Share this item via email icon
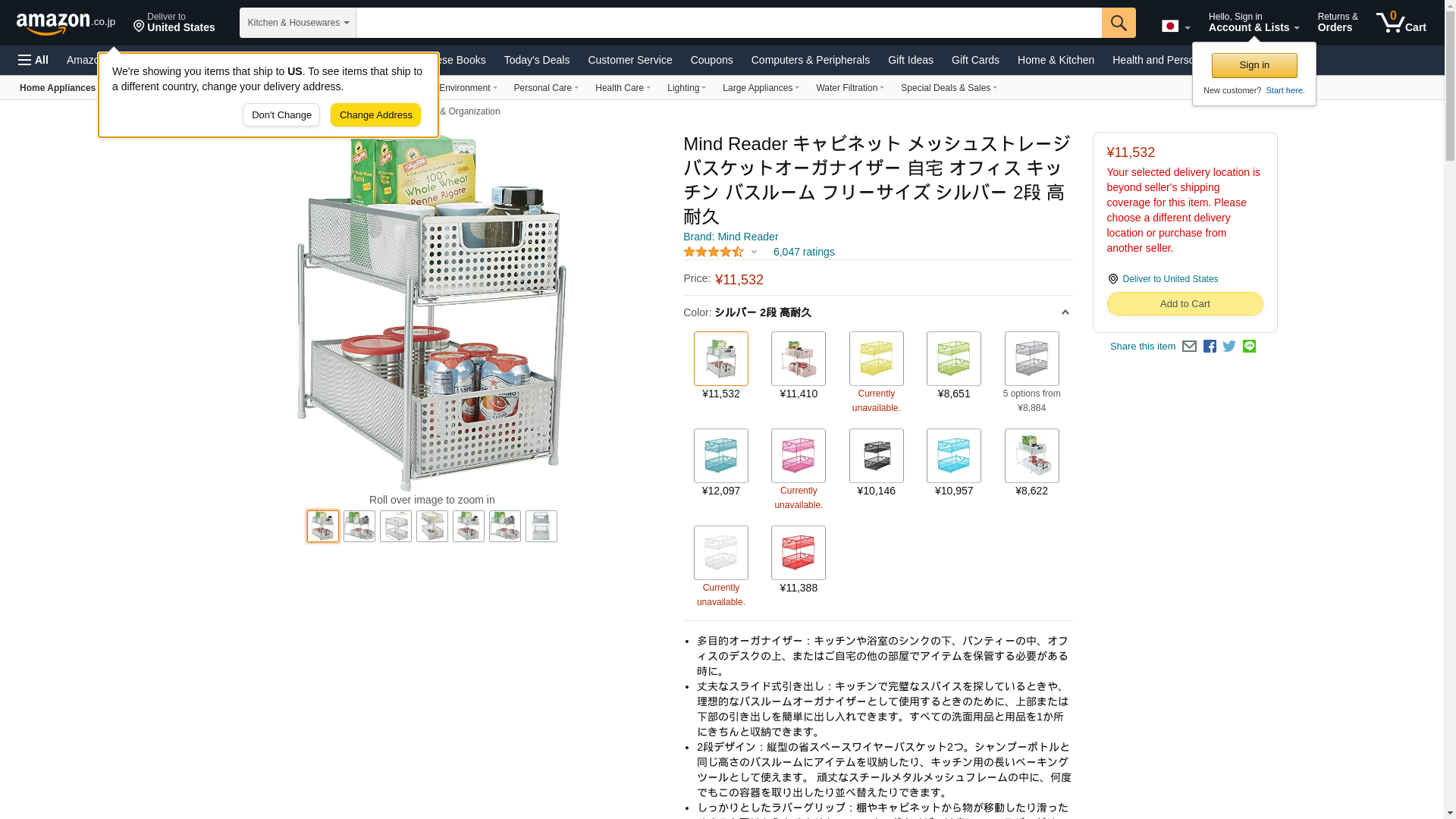This screenshot has width=1456, height=819. click(x=1189, y=347)
